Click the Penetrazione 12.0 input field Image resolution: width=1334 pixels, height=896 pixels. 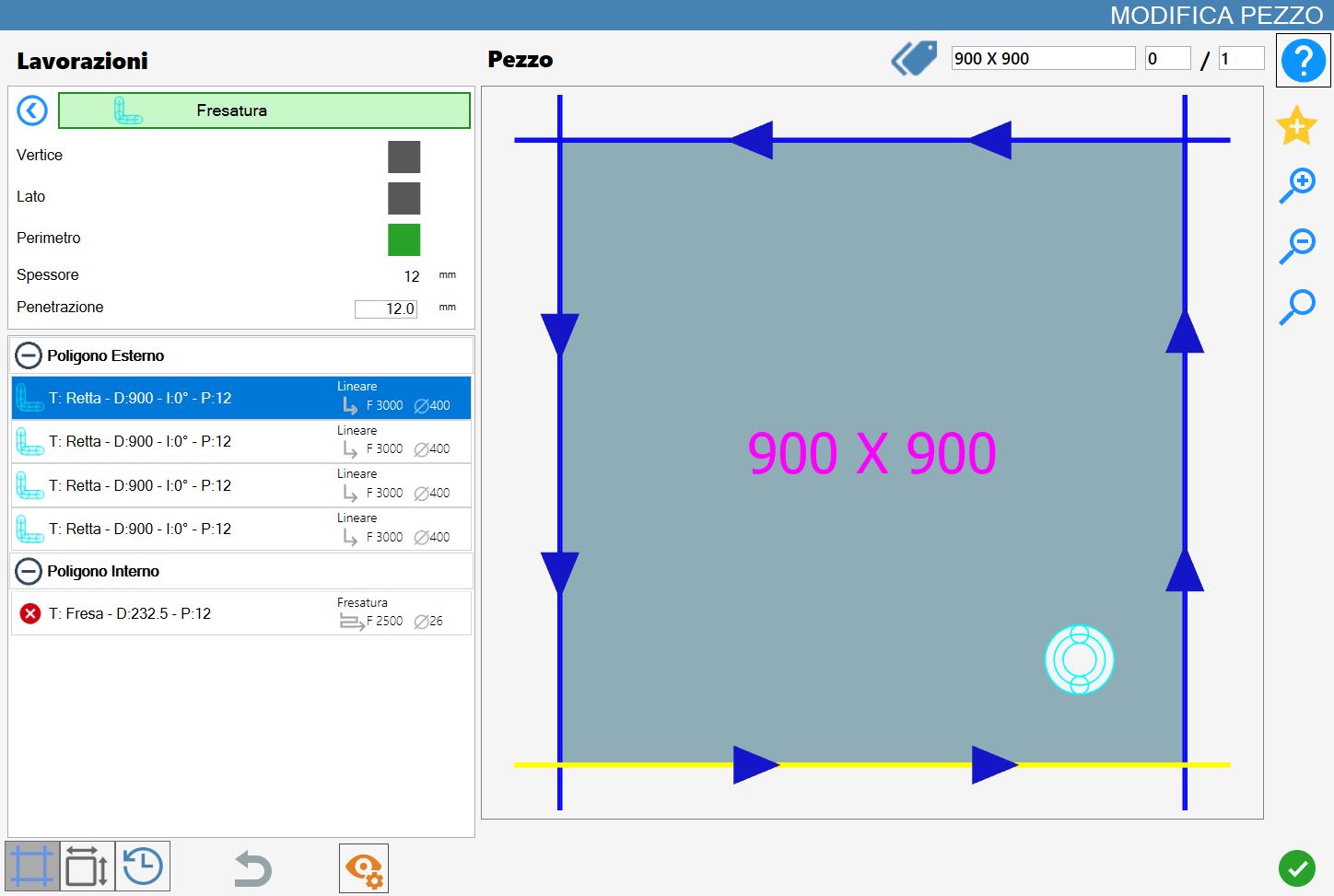pos(386,308)
